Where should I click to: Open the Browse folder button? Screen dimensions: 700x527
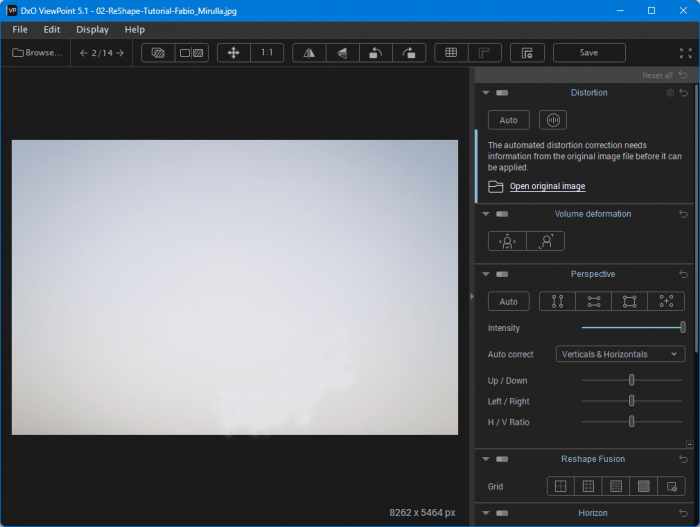(37, 53)
